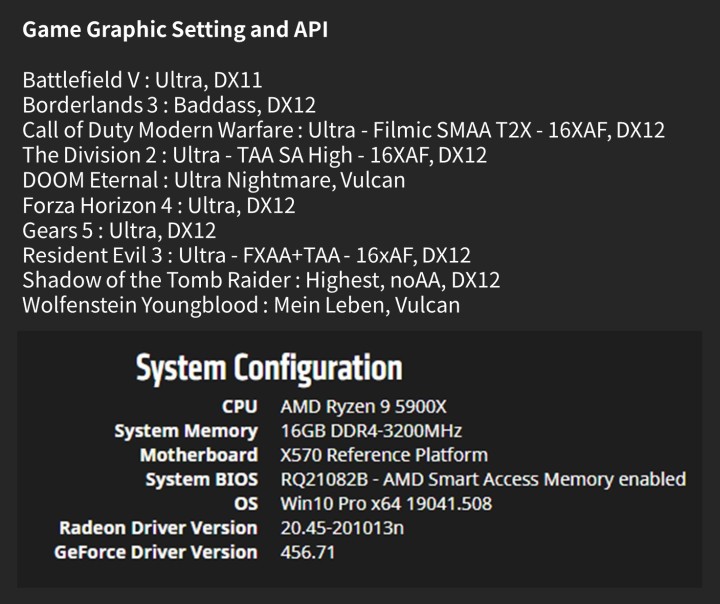Click the Shadow of the Tomb Raider line
The height and width of the screenshot is (604, 720).
point(260,280)
